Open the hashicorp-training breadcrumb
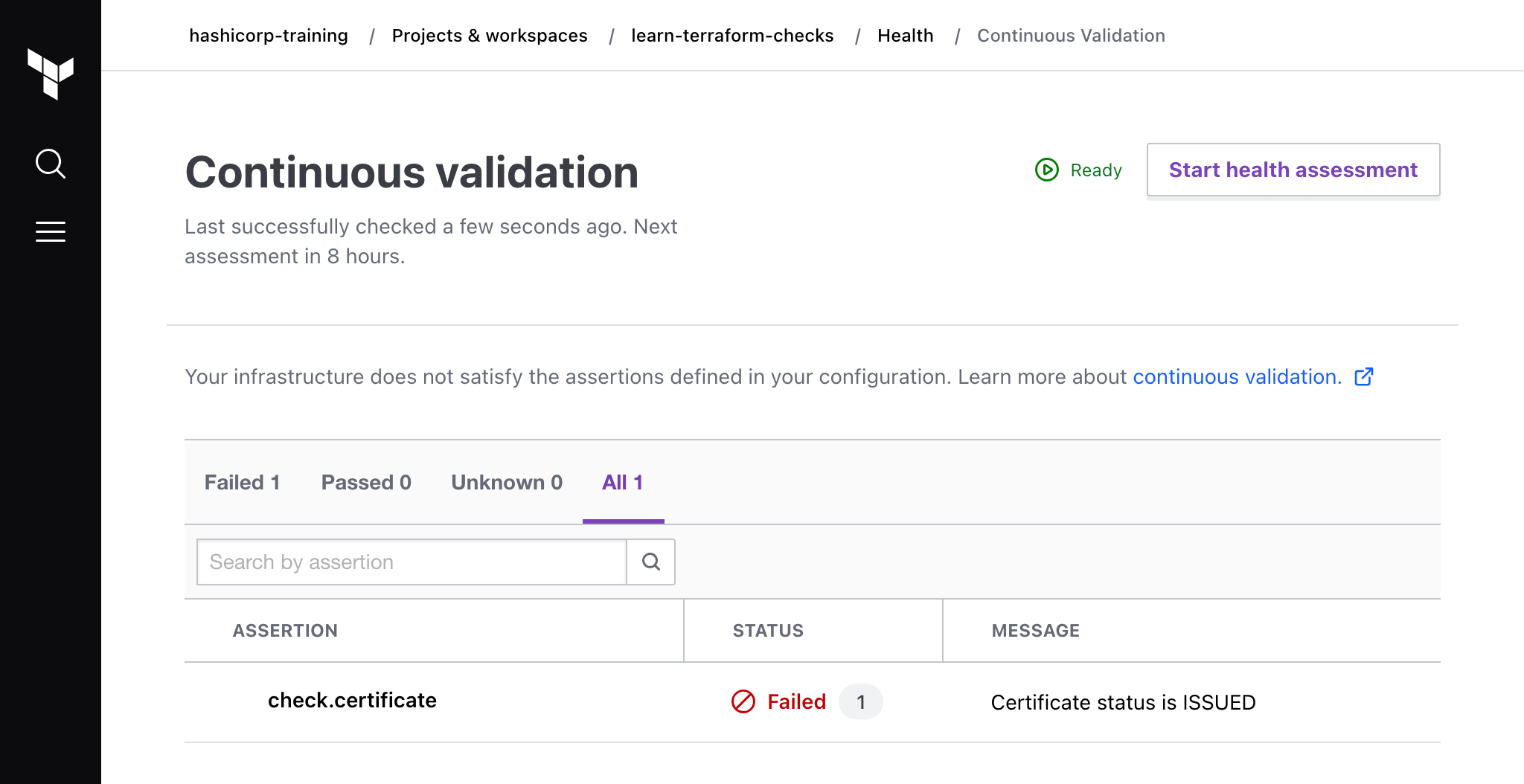The image size is (1524, 784). (x=269, y=35)
